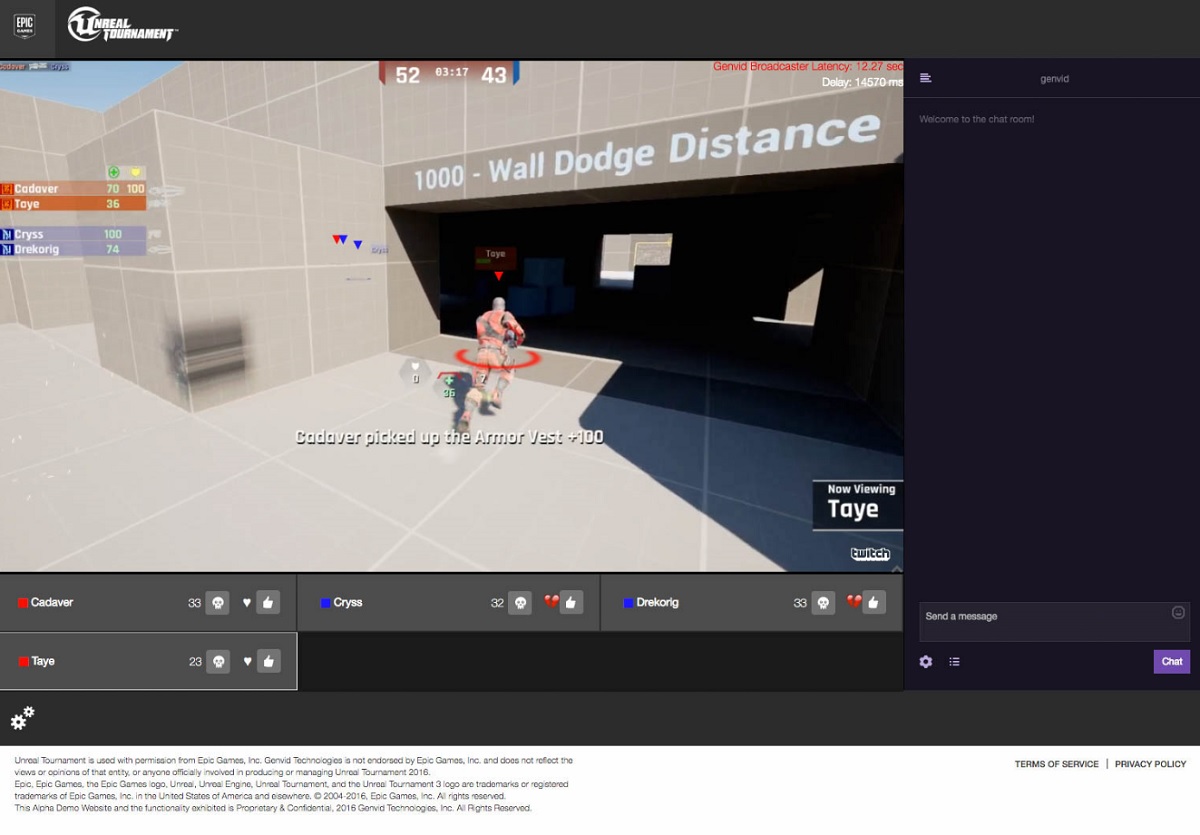The width and height of the screenshot is (1200, 835).
Task: Click the Genvid Broadcaster Latency text
Action: tap(808, 67)
